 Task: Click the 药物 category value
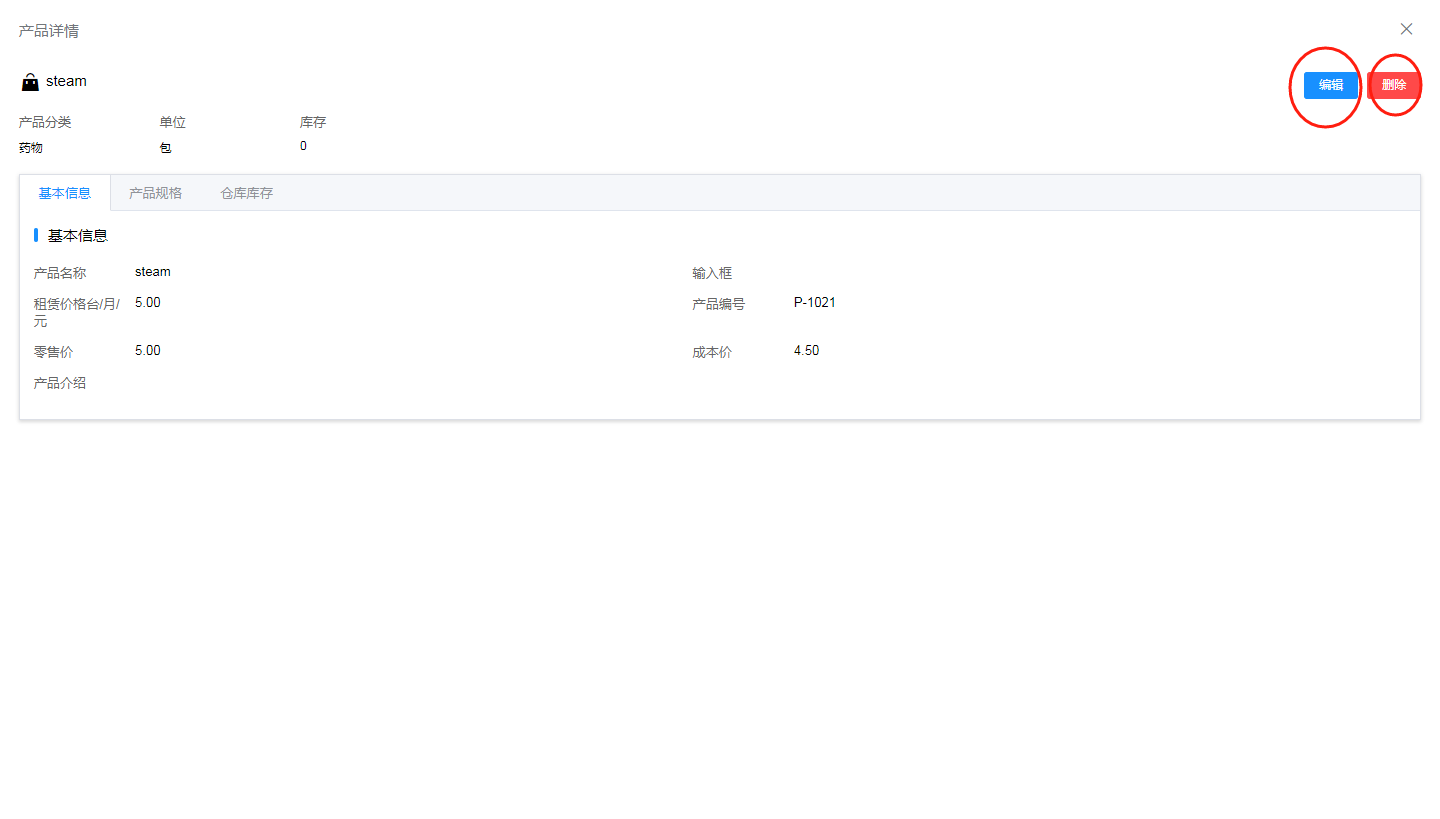31,148
